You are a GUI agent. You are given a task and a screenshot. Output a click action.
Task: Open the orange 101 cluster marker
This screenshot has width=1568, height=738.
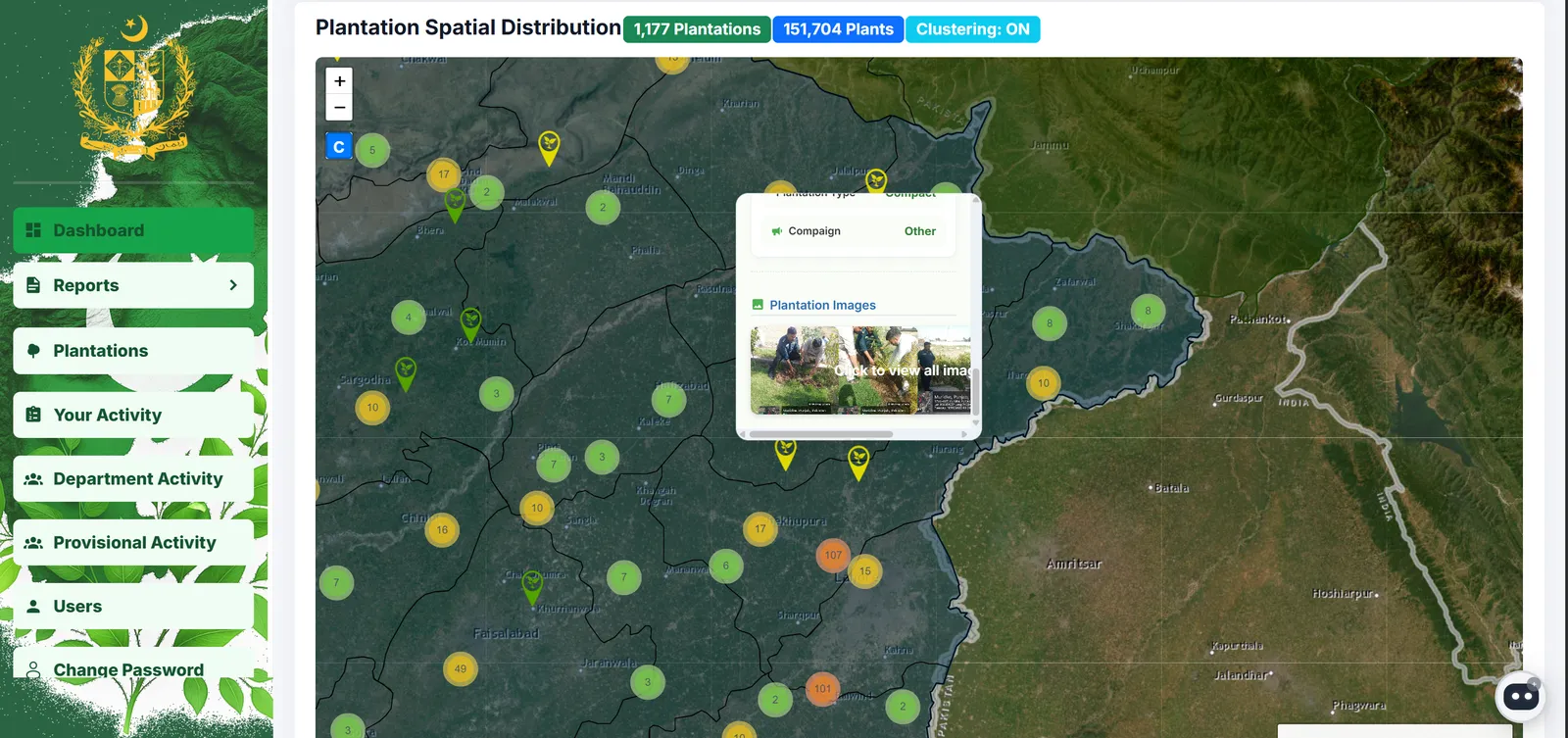tap(822, 688)
